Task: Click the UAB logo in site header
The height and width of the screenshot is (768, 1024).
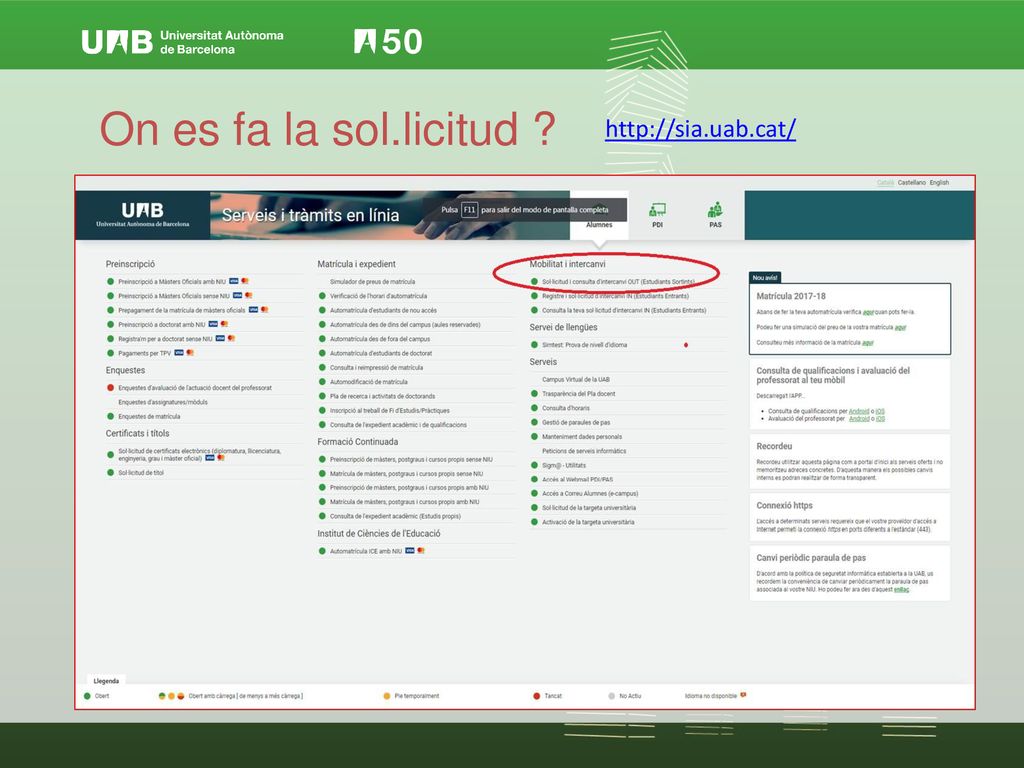Action: [x=142, y=214]
